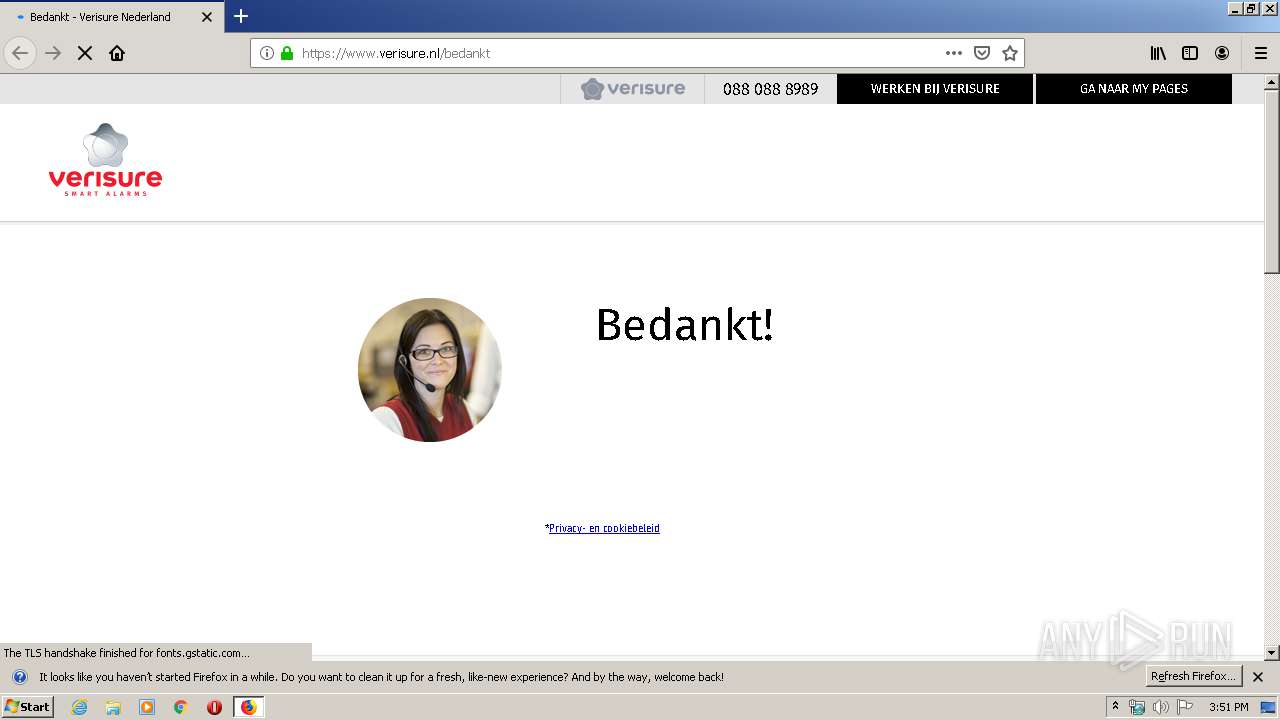Save page to Pocket
Image resolution: width=1280 pixels, height=720 pixels.
coord(982,53)
